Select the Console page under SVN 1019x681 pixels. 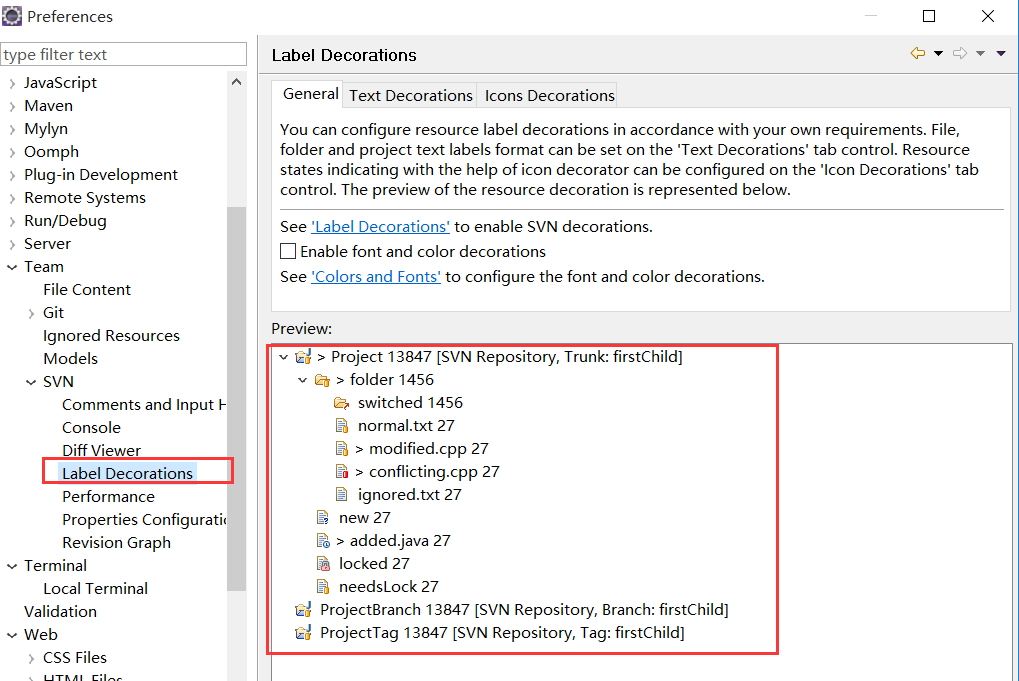pyautogui.click(x=91, y=428)
